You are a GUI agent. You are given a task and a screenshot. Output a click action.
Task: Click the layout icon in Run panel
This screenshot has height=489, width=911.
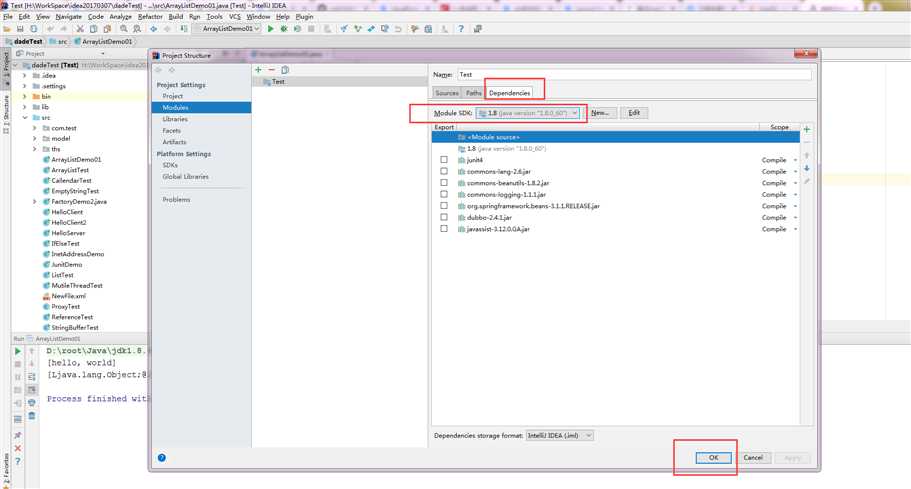[x=17, y=419]
